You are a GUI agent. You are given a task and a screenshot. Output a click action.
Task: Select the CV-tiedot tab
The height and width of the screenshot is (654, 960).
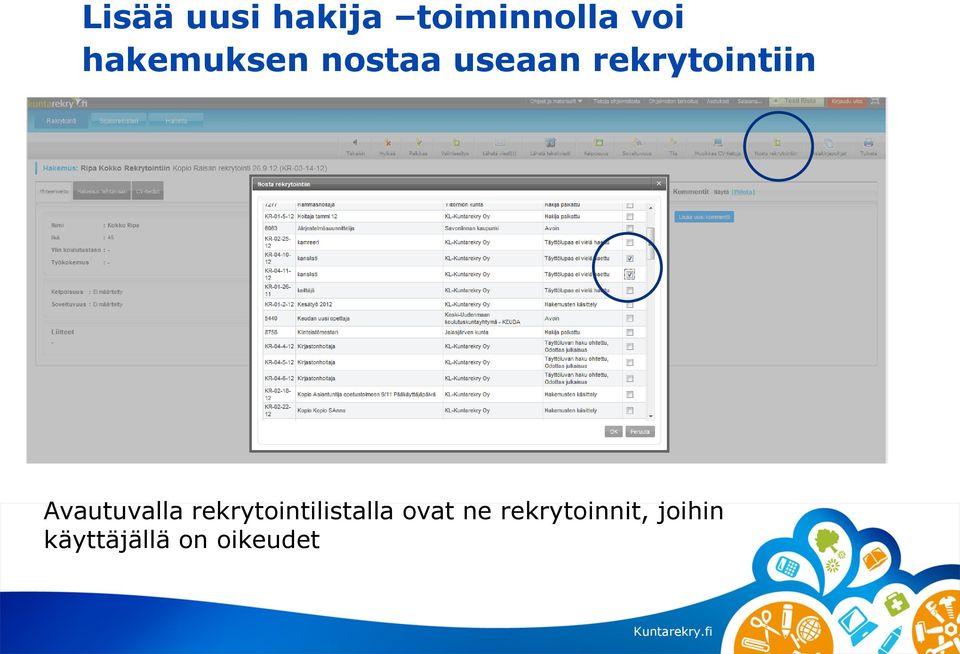click(147, 191)
